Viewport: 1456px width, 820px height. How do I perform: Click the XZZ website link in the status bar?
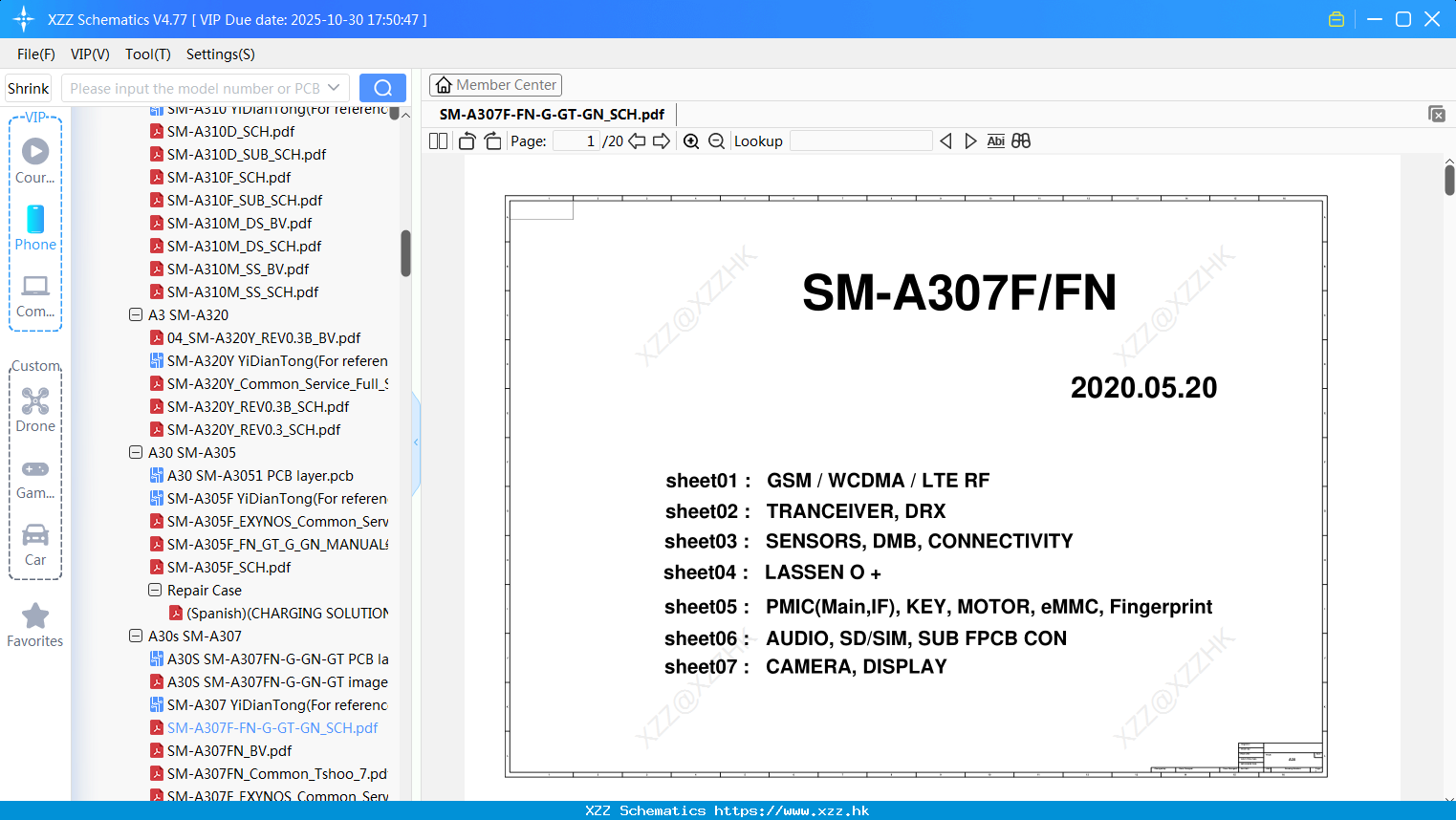coord(792,810)
